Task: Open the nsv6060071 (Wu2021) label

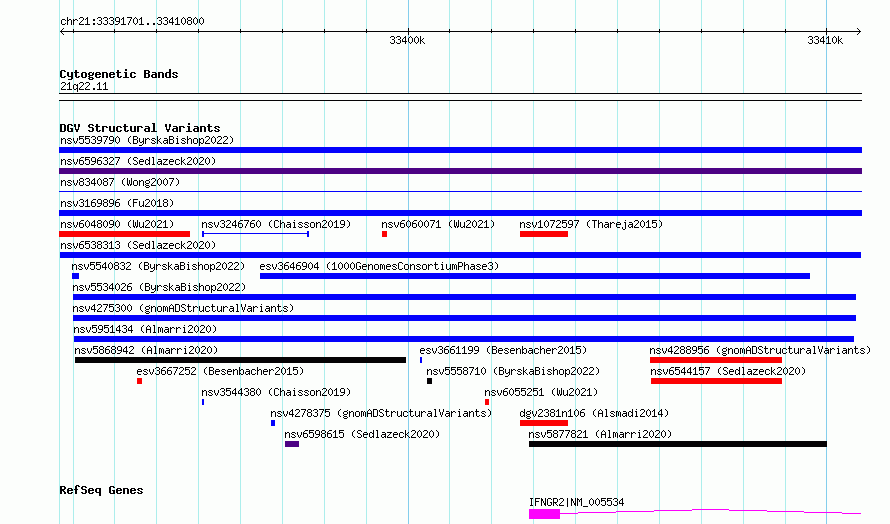Action: [x=438, y=224]
